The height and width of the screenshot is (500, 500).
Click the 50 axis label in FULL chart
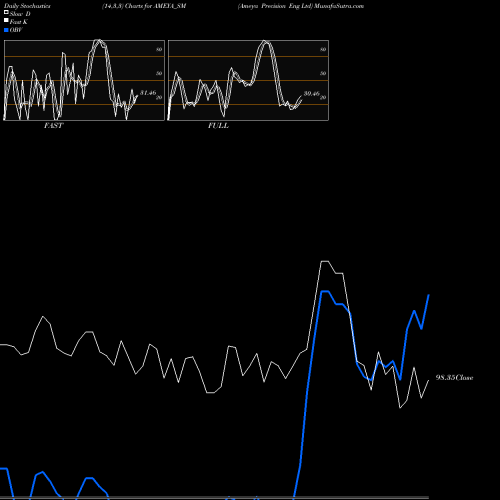(323, 73)
